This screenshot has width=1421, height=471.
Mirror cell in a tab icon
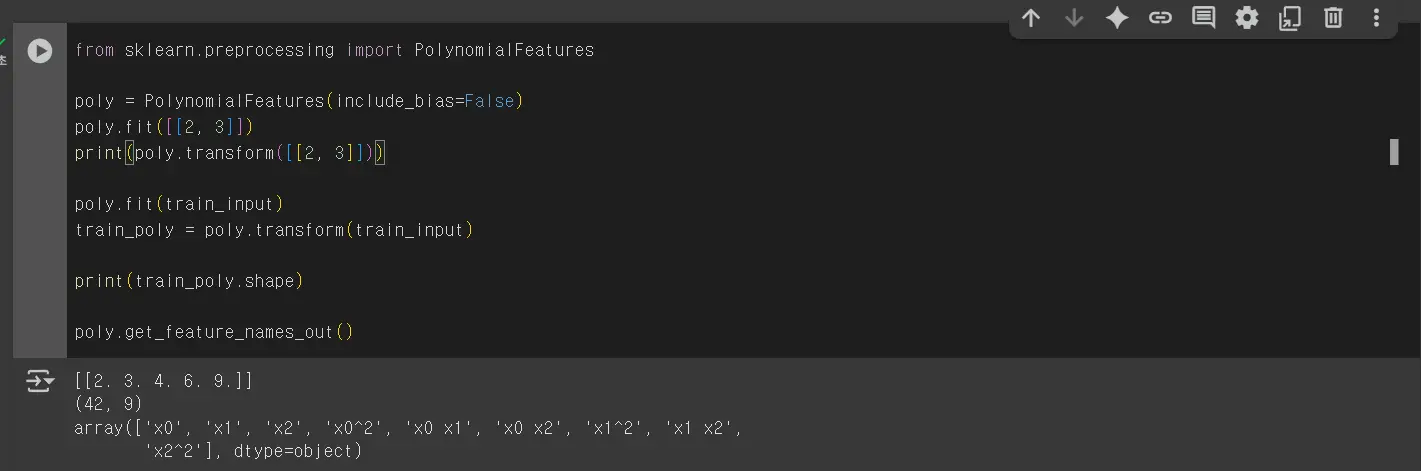pyautogui.click(x=1290, y=18)
